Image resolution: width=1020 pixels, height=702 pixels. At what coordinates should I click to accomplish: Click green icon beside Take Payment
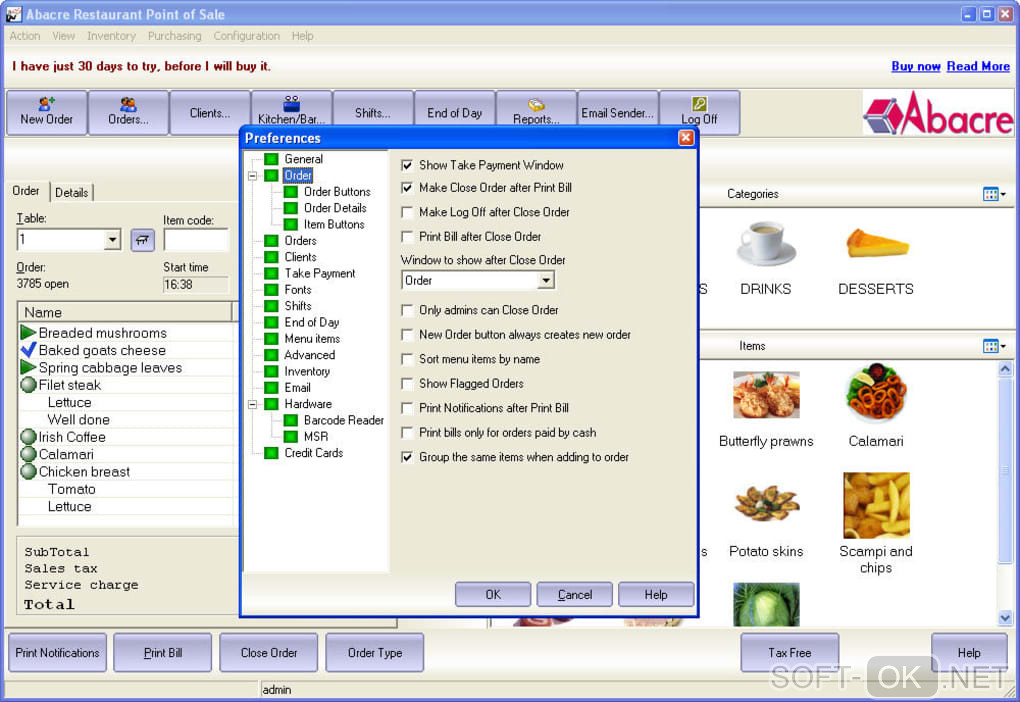271,273
